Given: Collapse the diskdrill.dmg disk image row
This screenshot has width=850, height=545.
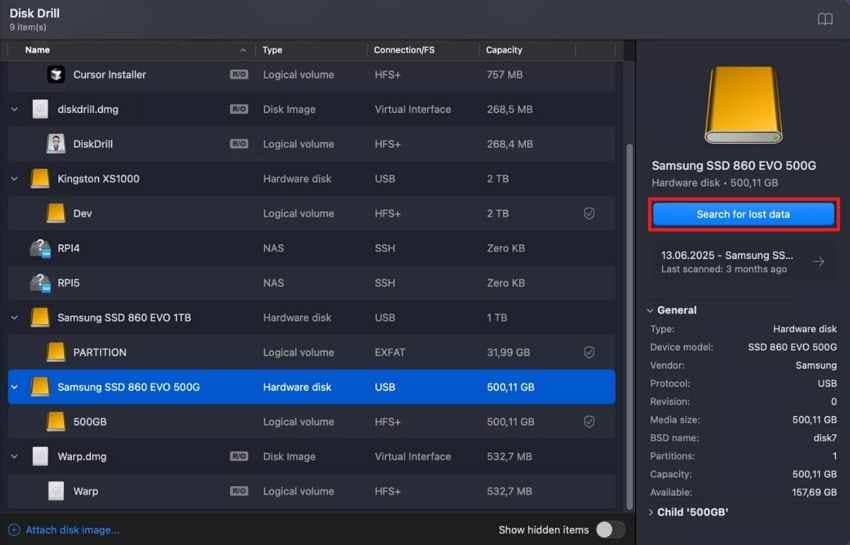Looking at the screenshot, I should 15,110.
